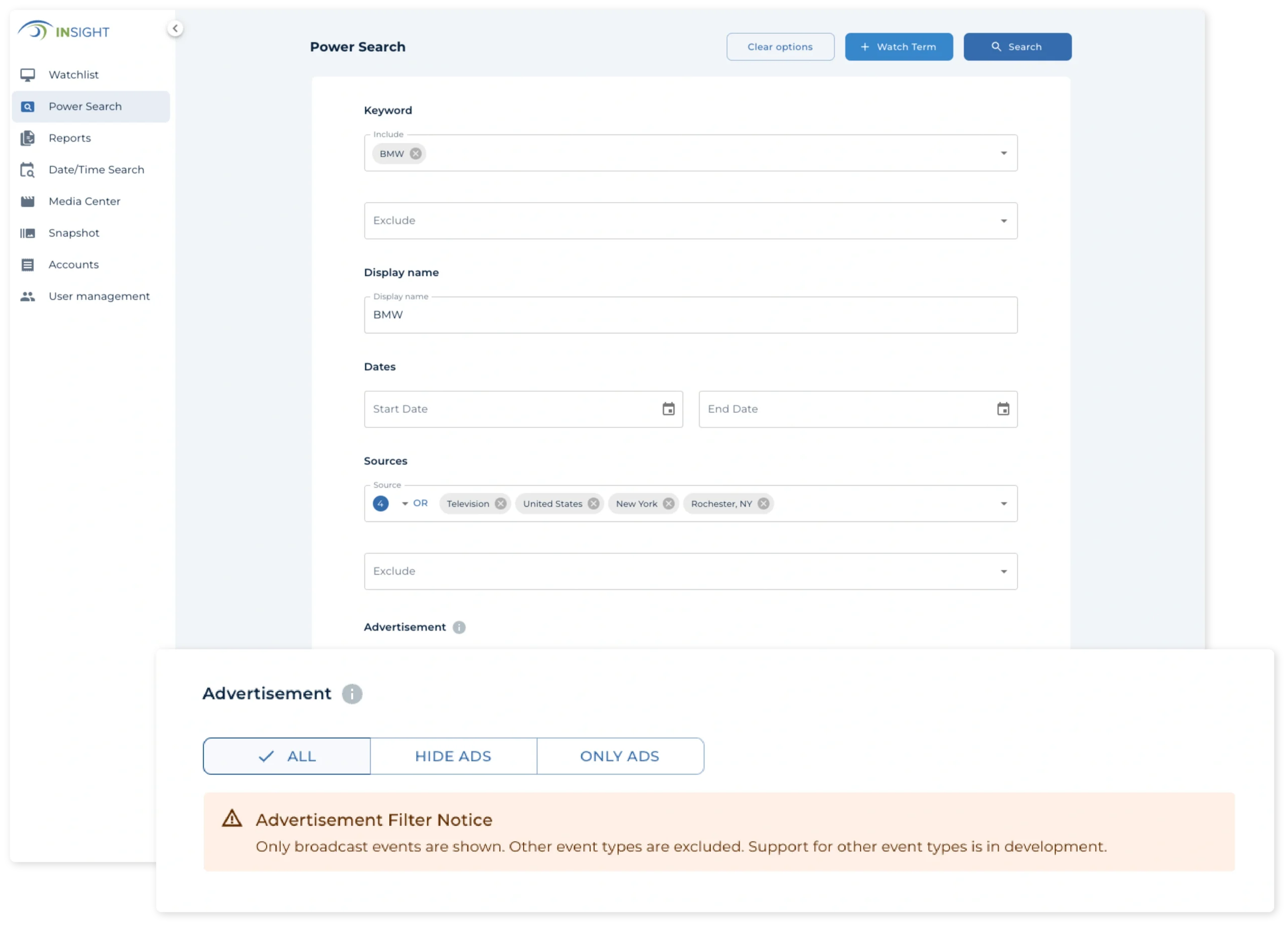
Task: Open the Snapshot view
Action: (x=73, y=233)
